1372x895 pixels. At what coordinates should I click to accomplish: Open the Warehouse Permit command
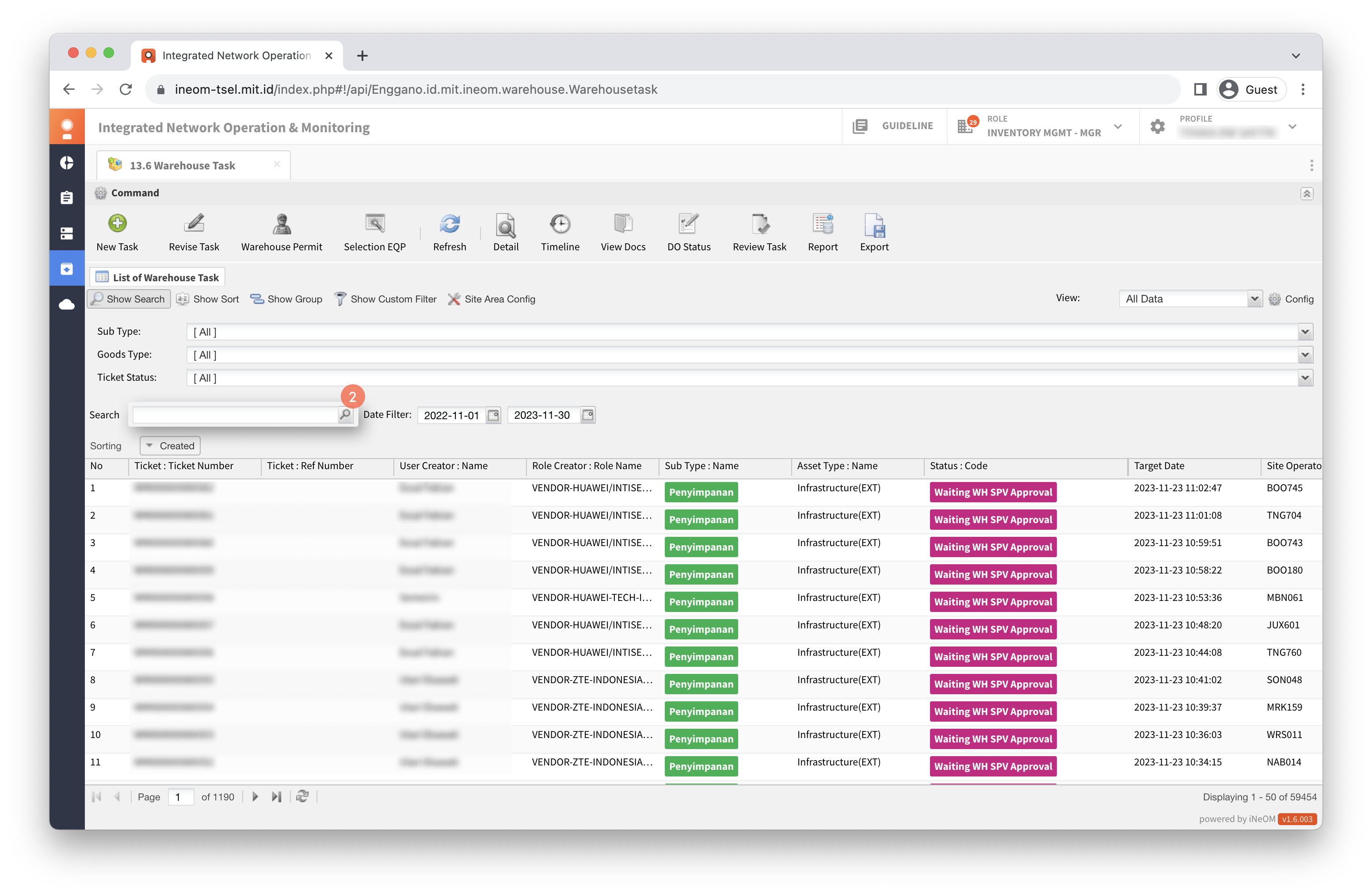281,233
